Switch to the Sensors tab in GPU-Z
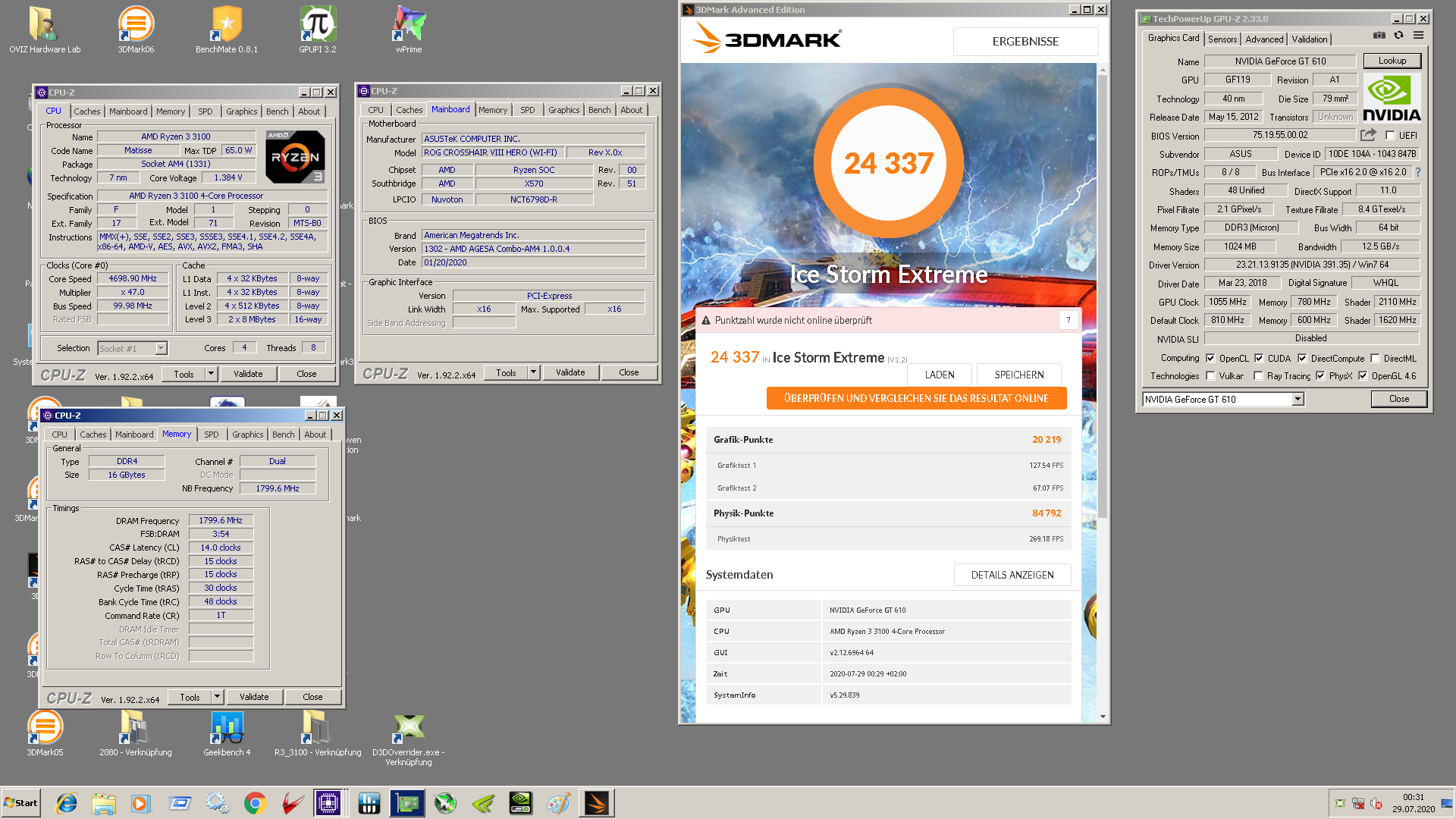Viewport: 1456px width, 819px height. coord(1222,39)
